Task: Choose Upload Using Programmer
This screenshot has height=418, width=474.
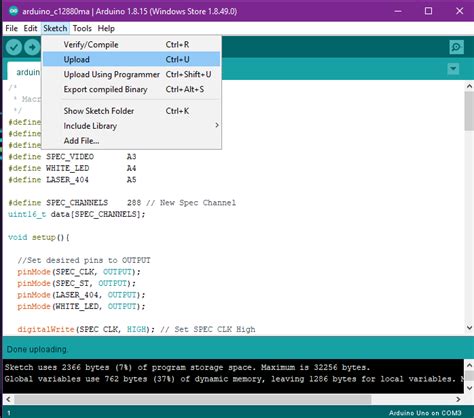Action: click(x=131, y=74)
